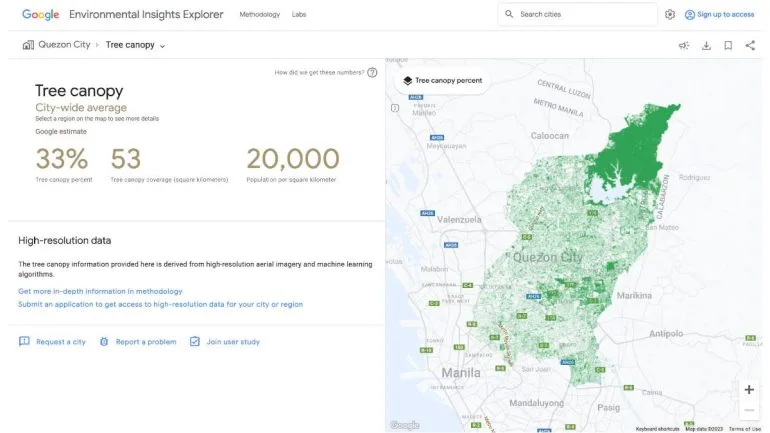Click the Rodriguez map label
This screenshot has height=433, width=770.
tap(694, 178)
